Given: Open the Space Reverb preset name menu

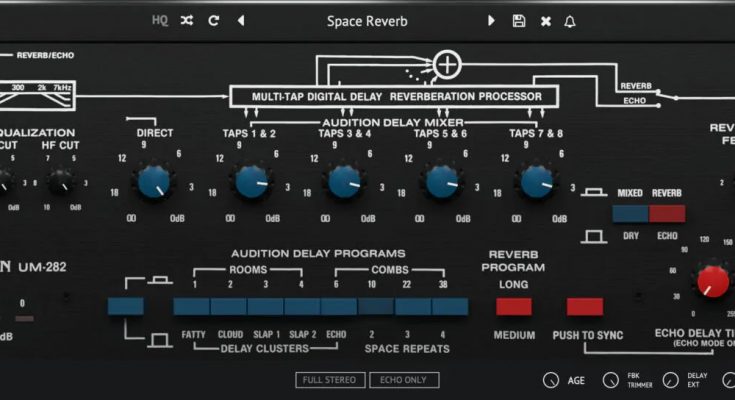Looking at the screenshot, I should coord(366,21).
